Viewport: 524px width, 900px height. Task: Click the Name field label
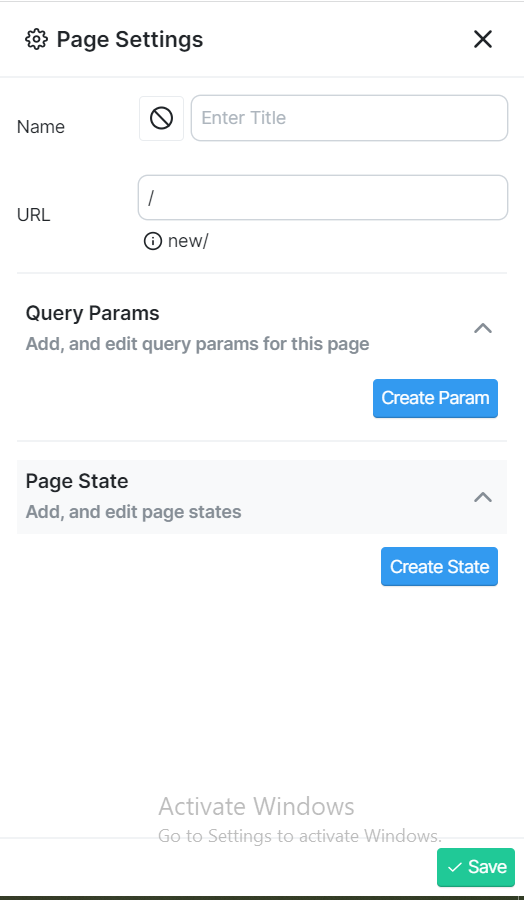[41, 127]
